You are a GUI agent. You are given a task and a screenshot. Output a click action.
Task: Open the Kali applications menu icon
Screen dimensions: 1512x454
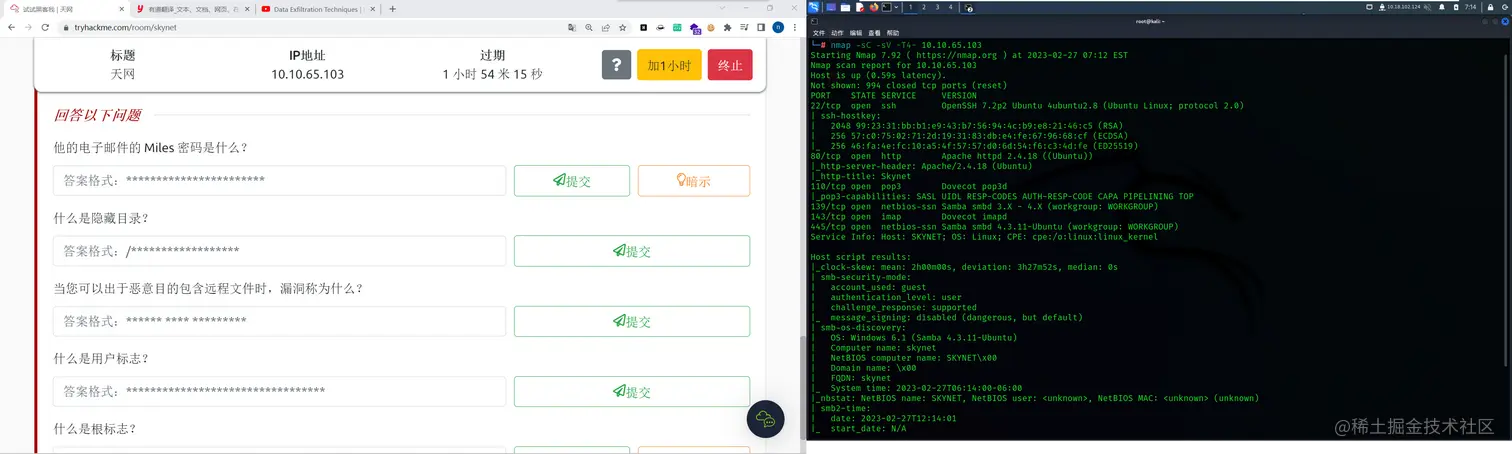[x=814, y=7]
